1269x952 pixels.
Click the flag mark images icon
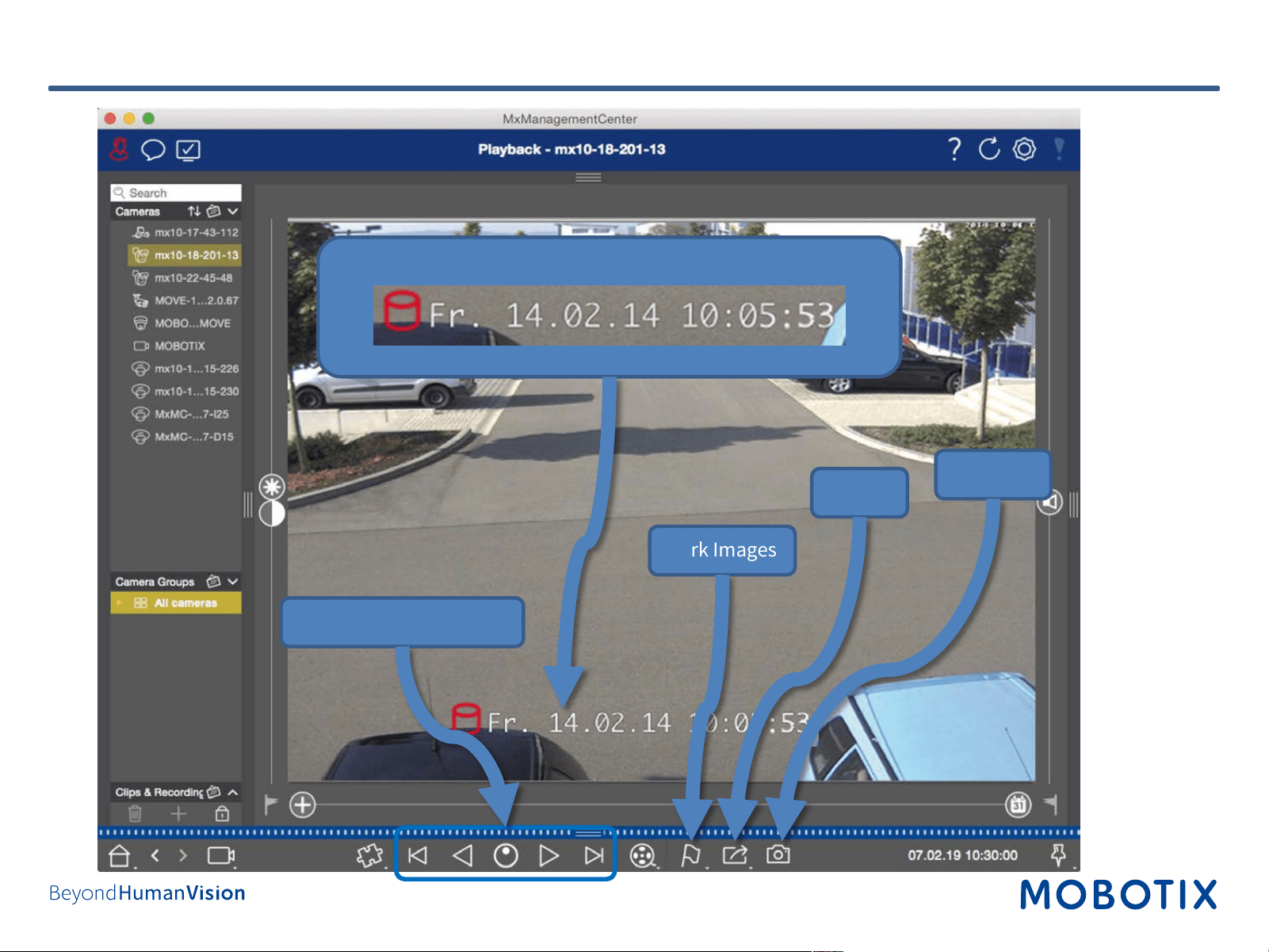[x=691, y=856]
